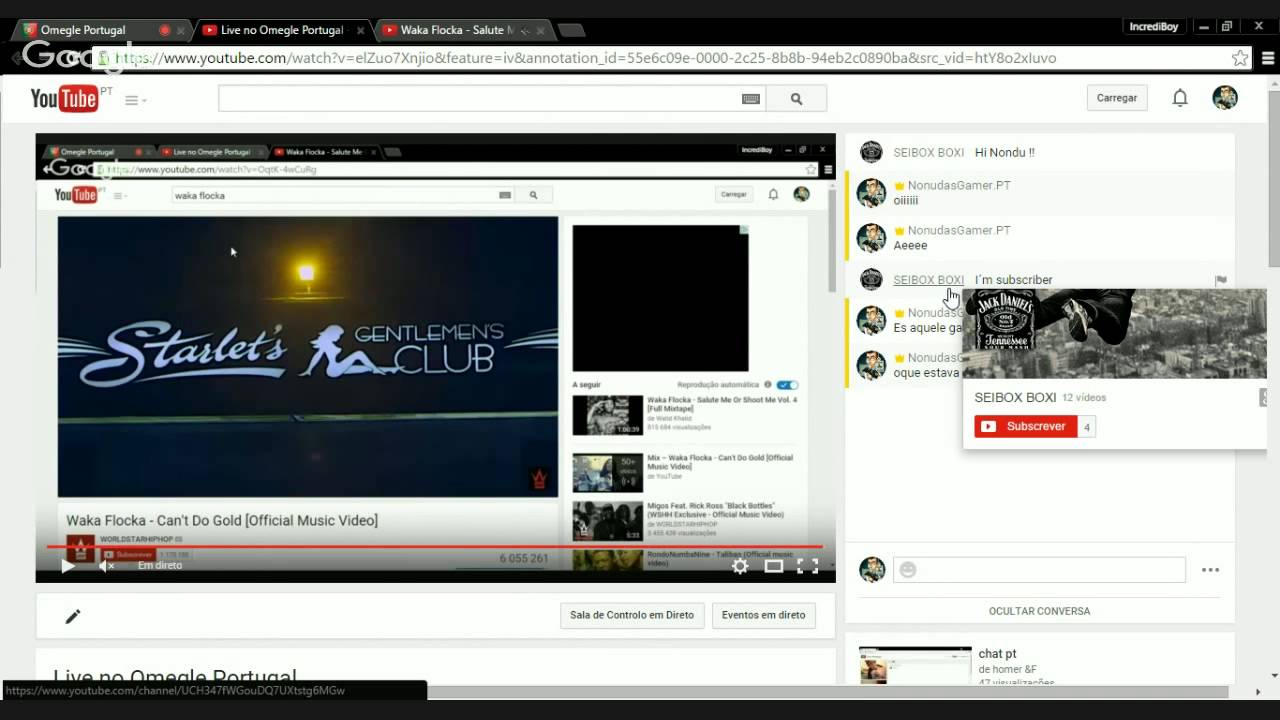The image size is (1280, 720).
Task: Focus the live chat message input
Action: (x=1039, y=570)
